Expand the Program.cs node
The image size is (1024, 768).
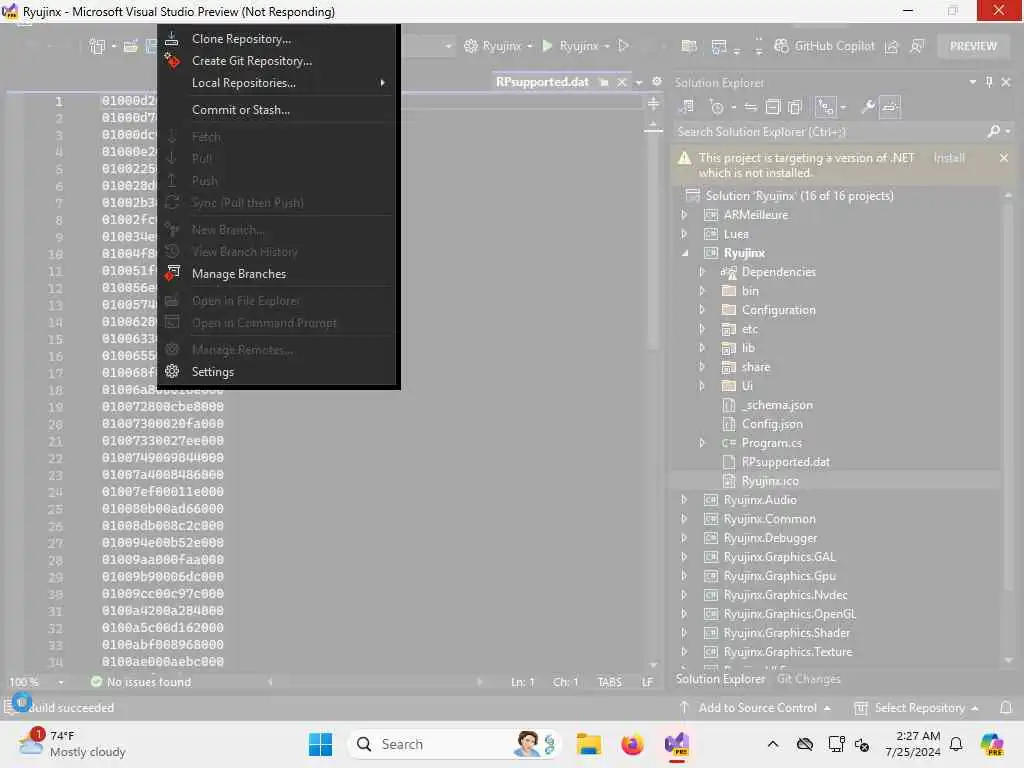tap(702, 443)
